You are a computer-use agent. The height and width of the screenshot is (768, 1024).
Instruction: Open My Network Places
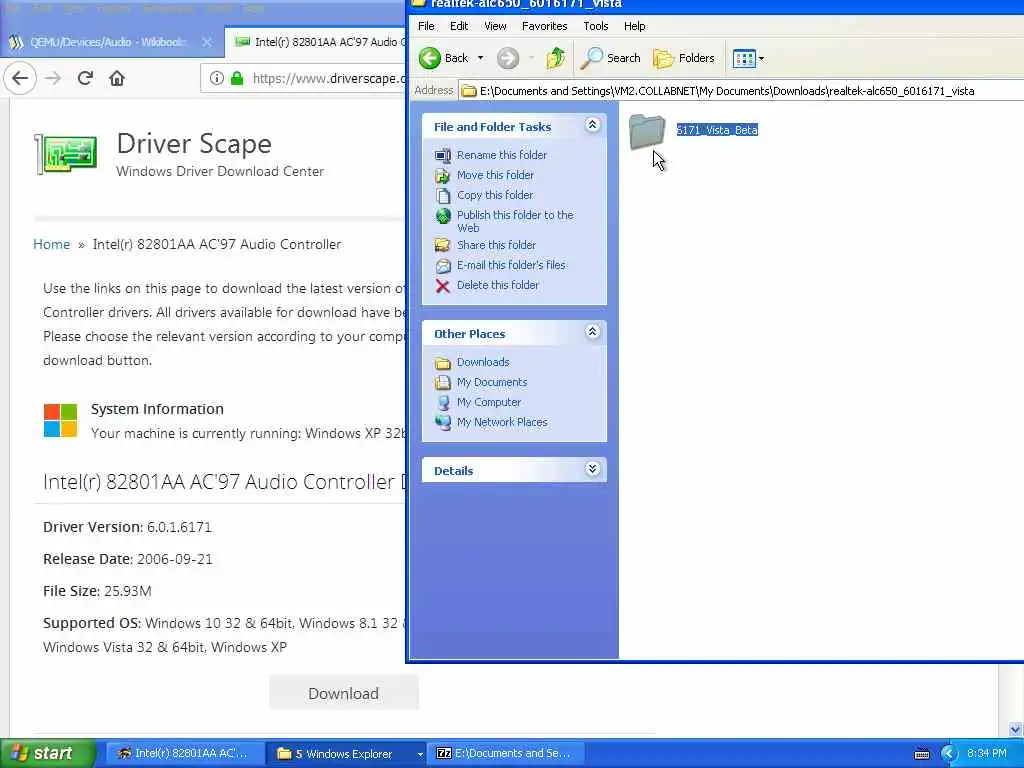[502, 423]
